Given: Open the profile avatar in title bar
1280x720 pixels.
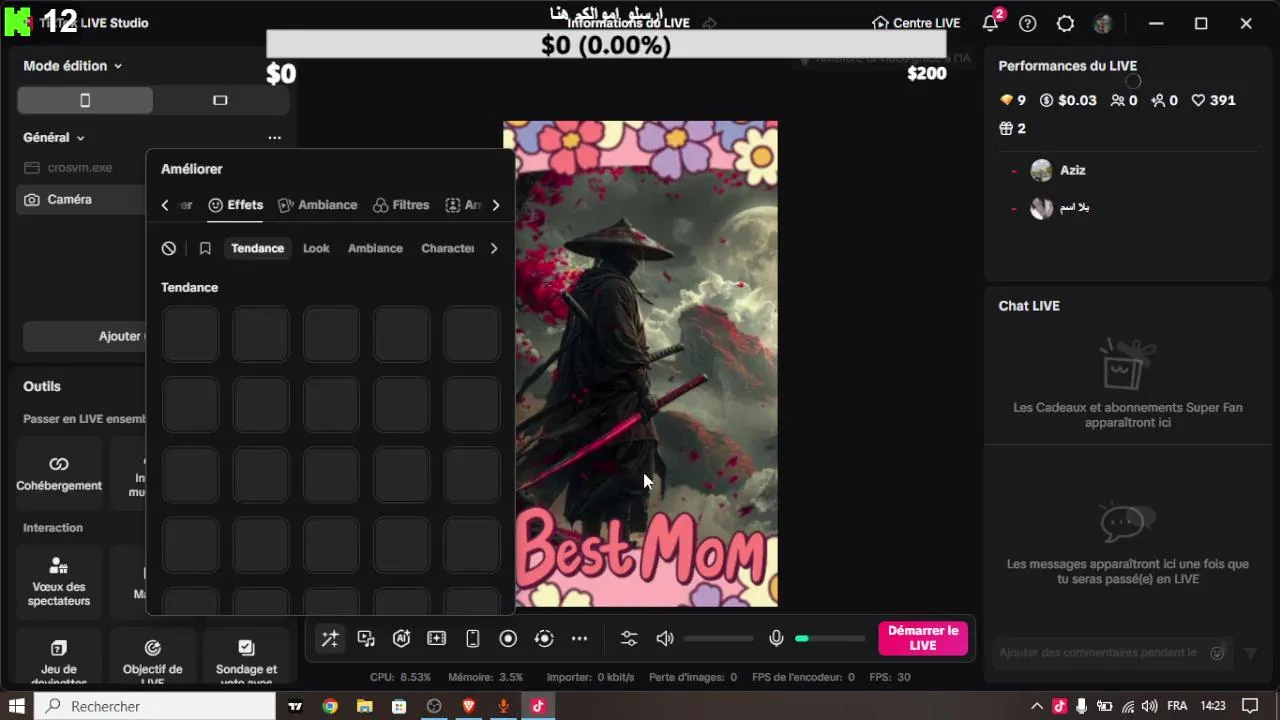Looking at the screenshot, I should 1103,23.
